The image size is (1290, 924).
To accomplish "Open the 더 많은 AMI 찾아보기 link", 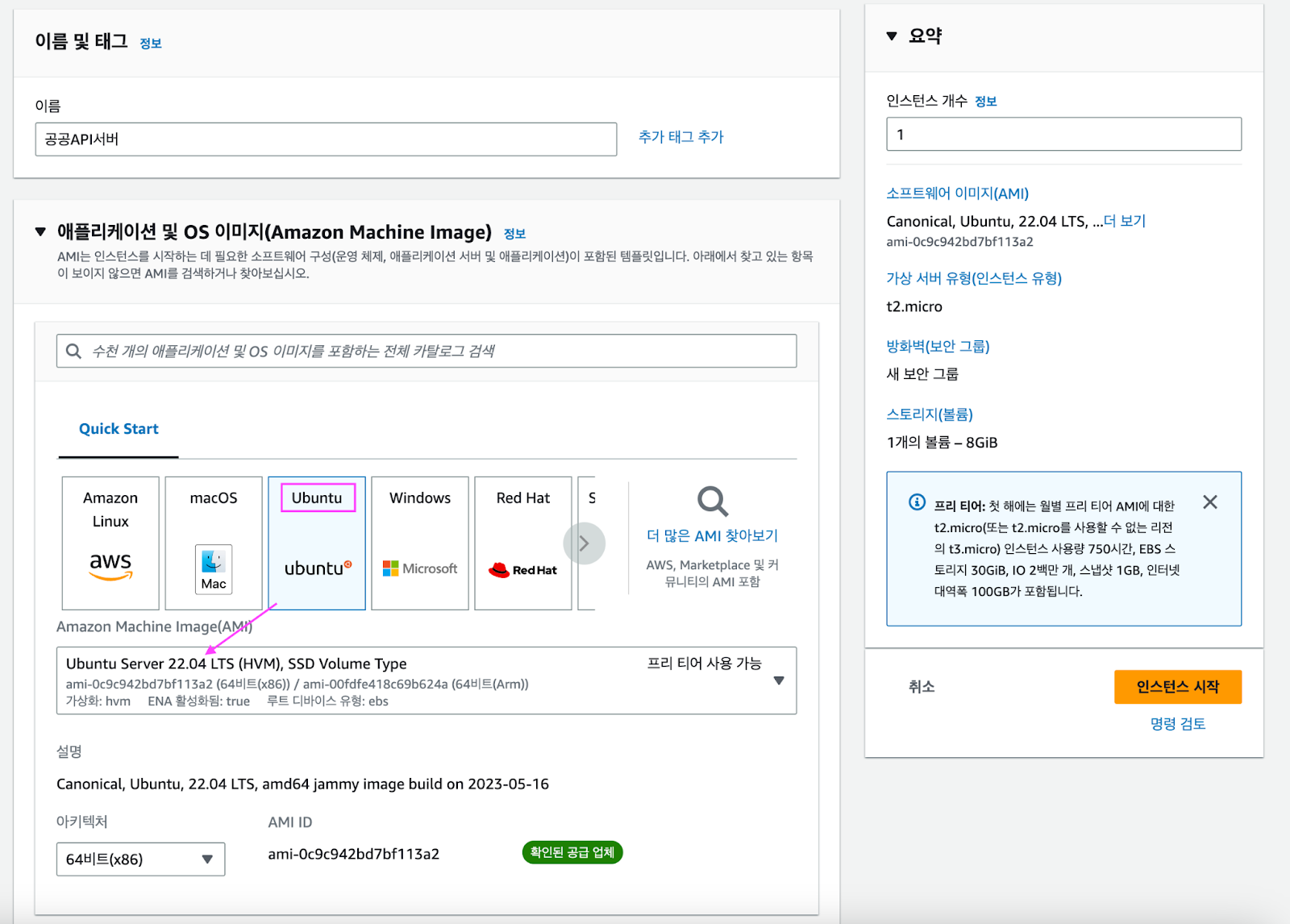I will coord(713,535).
